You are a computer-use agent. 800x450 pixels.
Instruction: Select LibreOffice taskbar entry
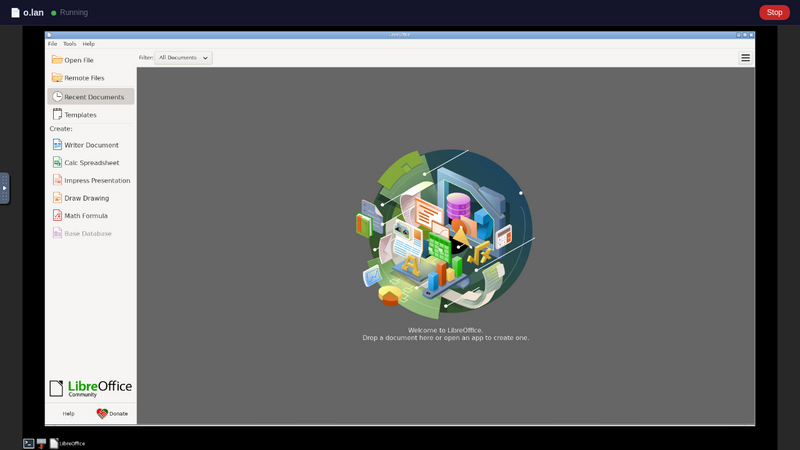click(68, 443)
